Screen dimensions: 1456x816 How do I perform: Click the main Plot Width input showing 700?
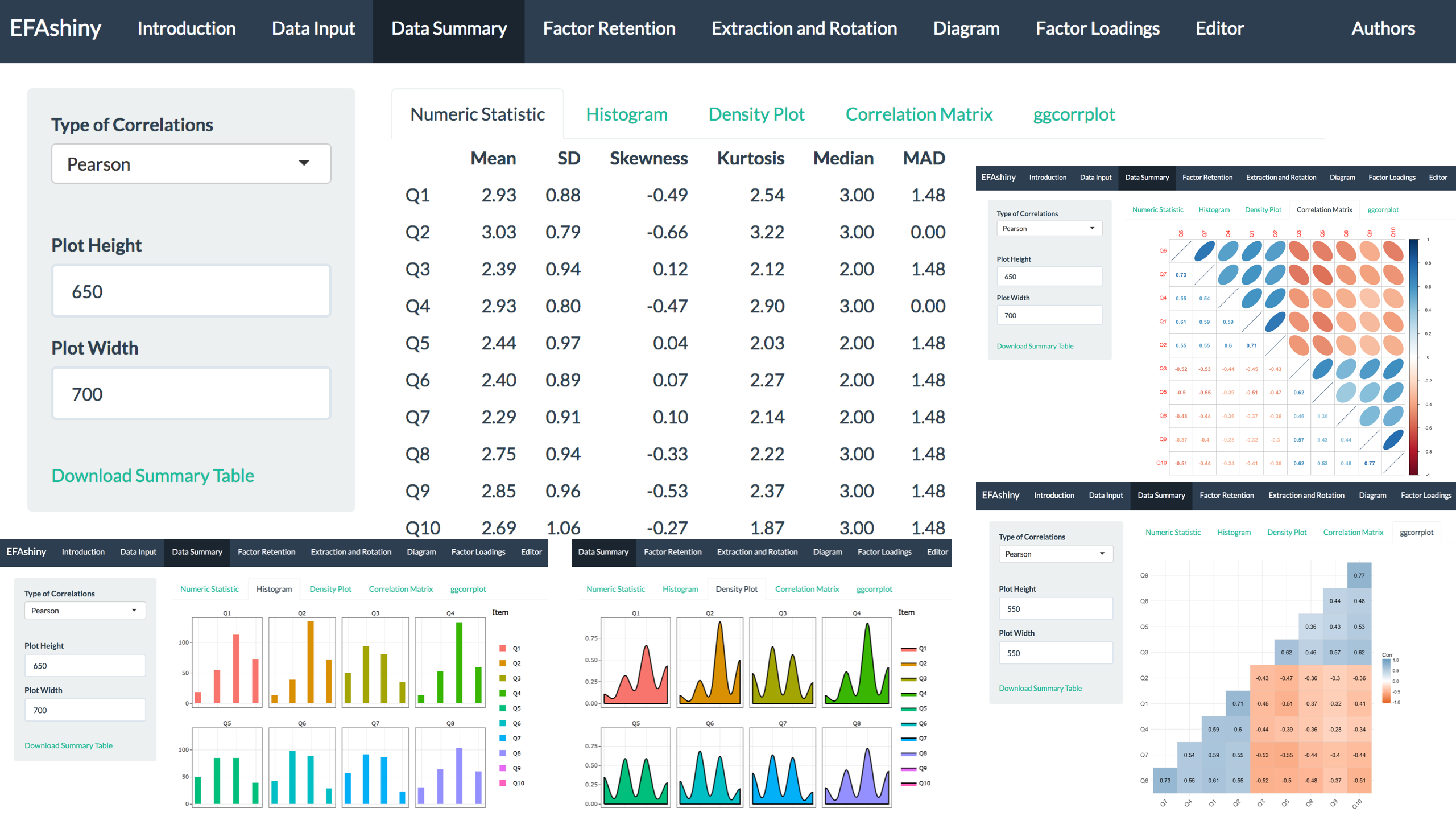tap(191, 394)
